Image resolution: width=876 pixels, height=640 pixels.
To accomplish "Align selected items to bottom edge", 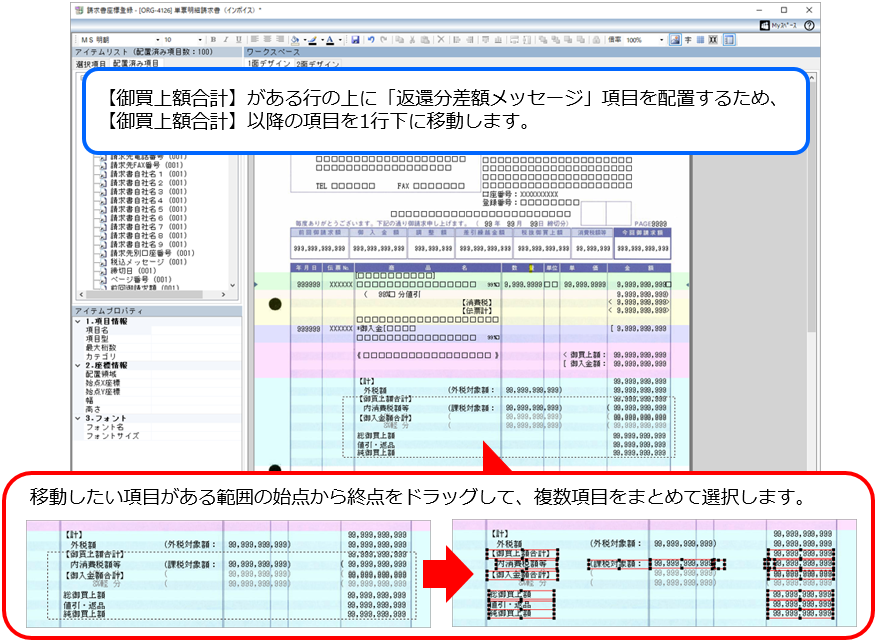I will point(498,40).
